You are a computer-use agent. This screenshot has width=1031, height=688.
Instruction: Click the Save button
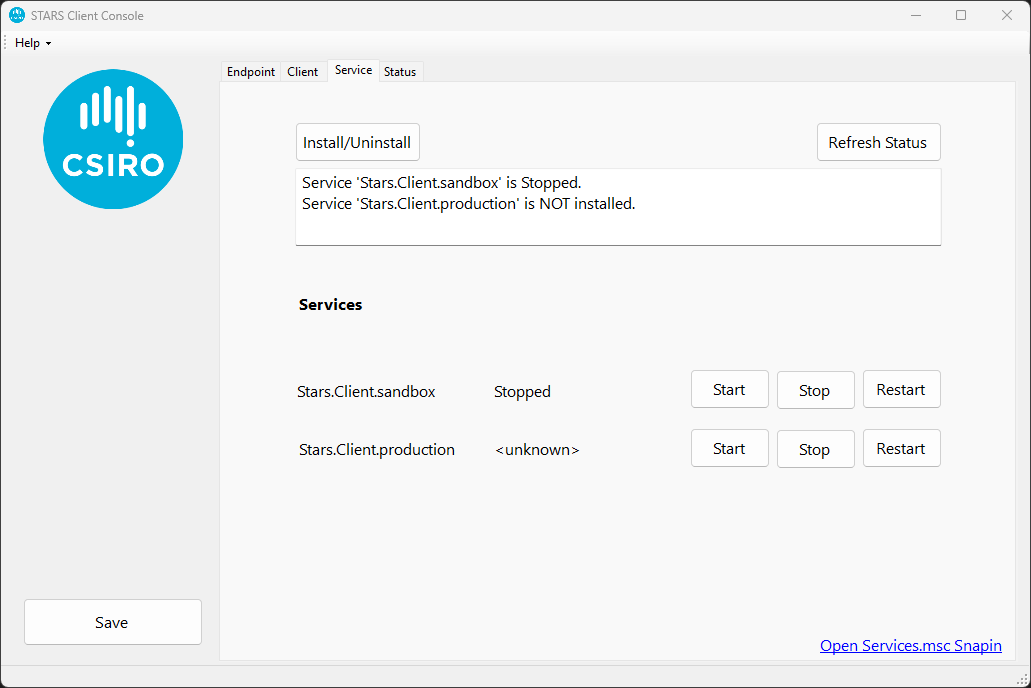(x=112, y=621)
